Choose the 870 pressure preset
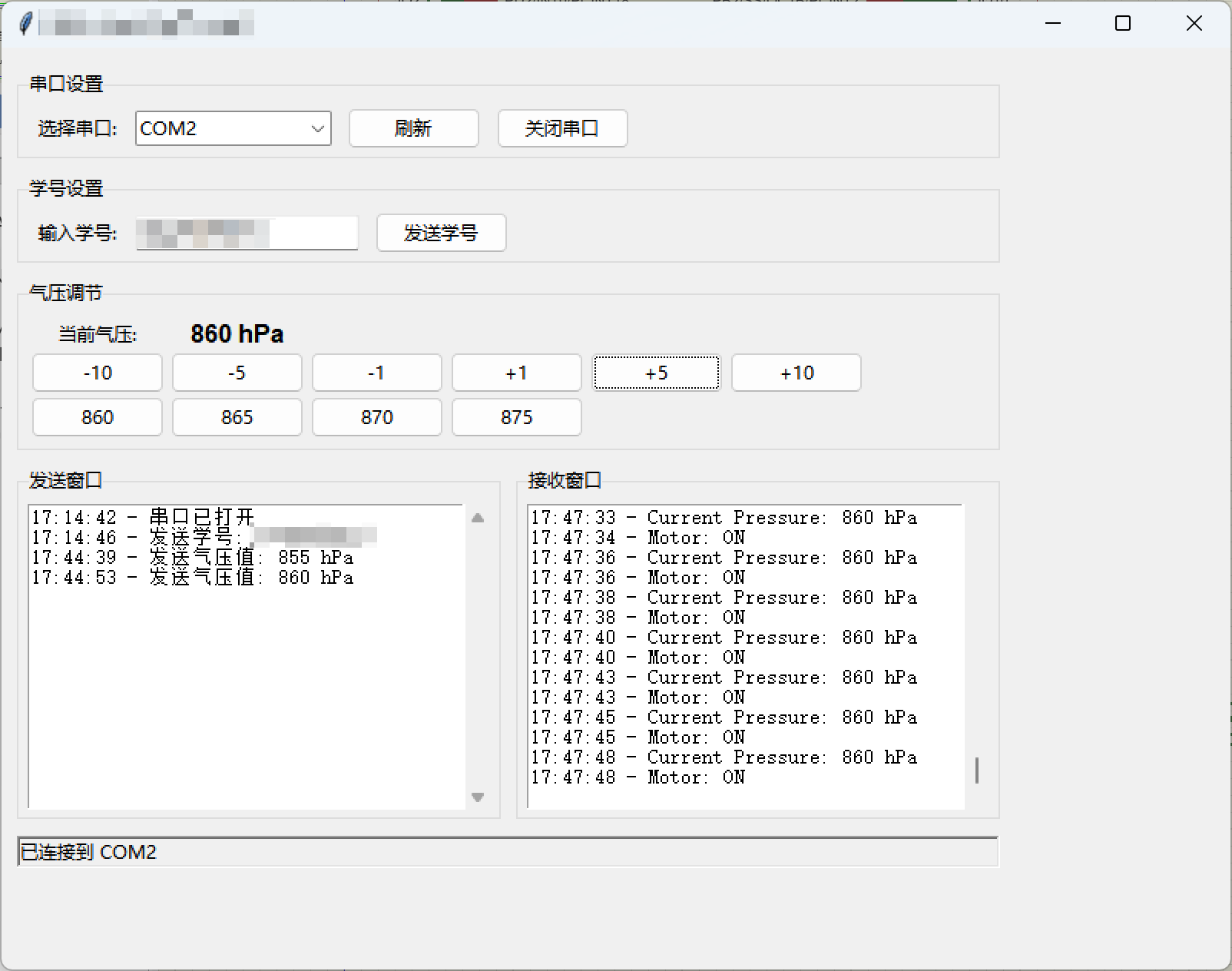Viewport: 1232px width, 971px height. coord(376,417)
